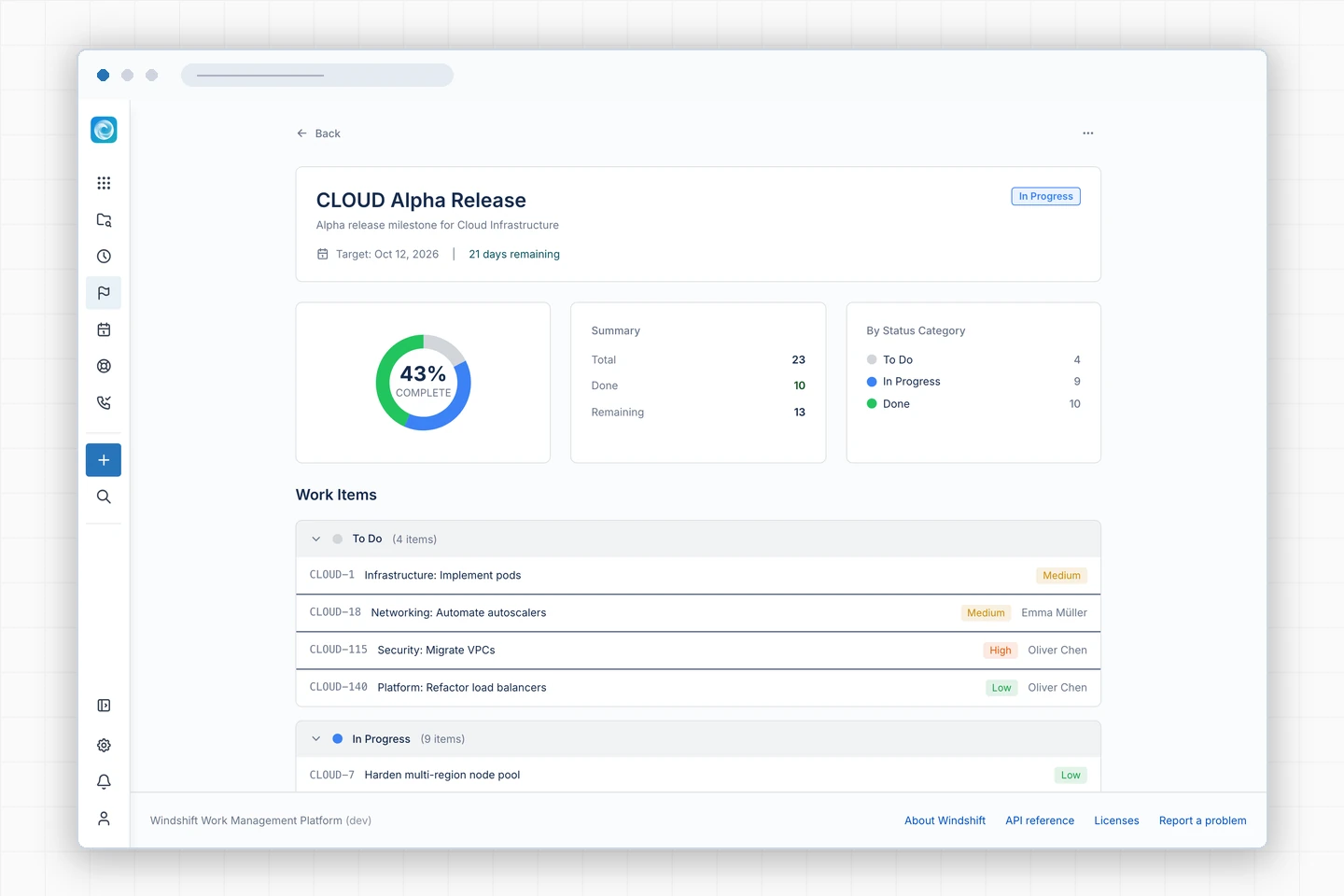Image resolution: width=1344 pixels, height=896 pixels.
Task: Click the 43% complete progress donut
Action: (424, 383)
